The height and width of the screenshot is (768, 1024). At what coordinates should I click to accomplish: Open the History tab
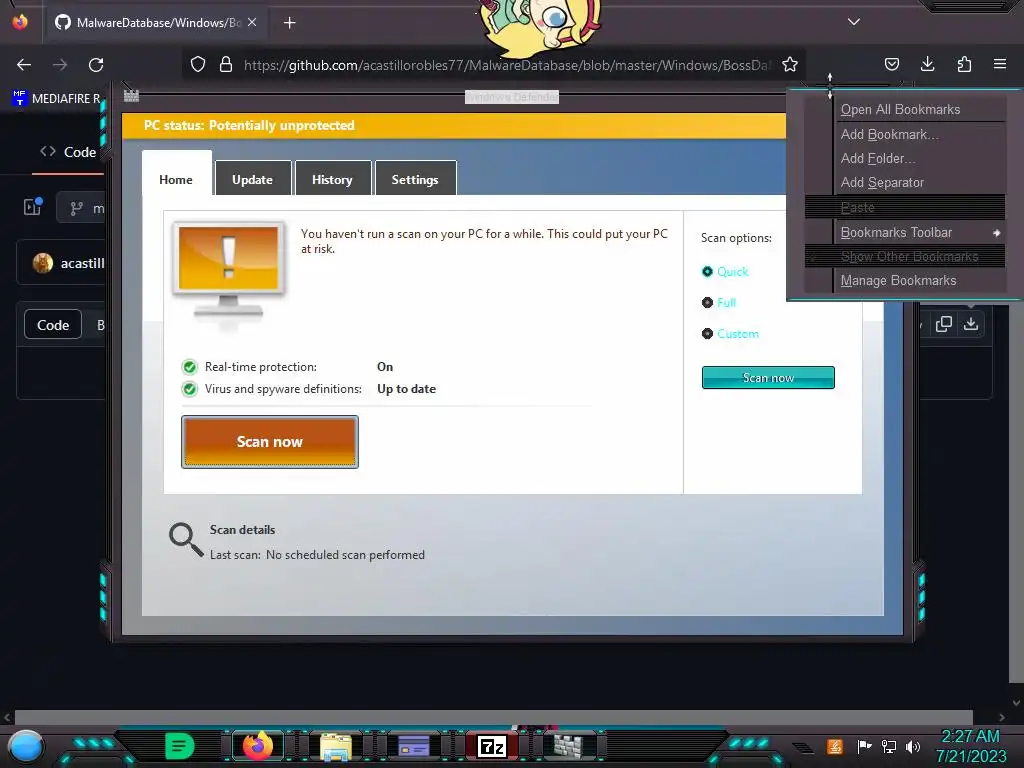pos(332,178)
